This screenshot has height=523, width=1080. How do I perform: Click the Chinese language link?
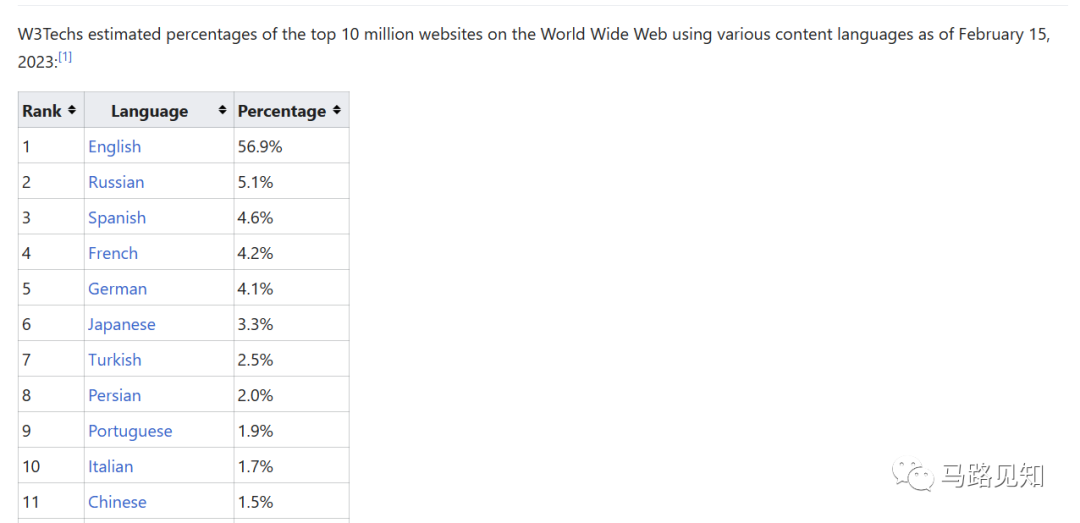117,502
